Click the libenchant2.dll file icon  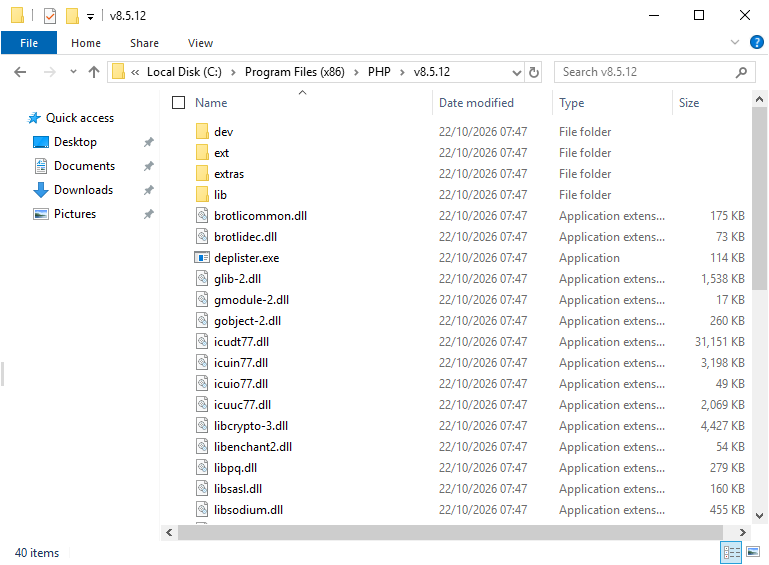click(202, 447)
